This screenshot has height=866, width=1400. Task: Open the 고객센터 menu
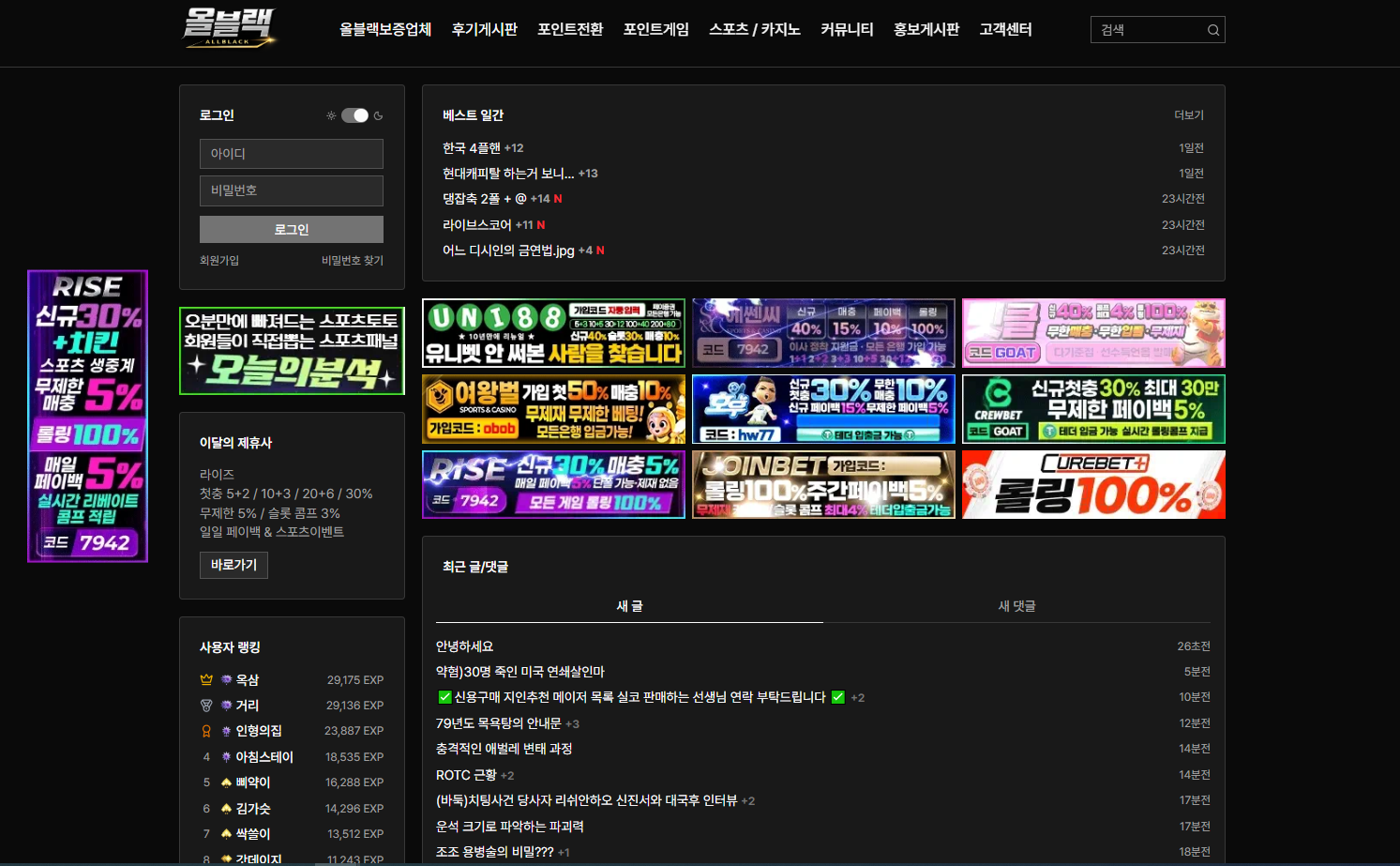tap(1005, 29)
